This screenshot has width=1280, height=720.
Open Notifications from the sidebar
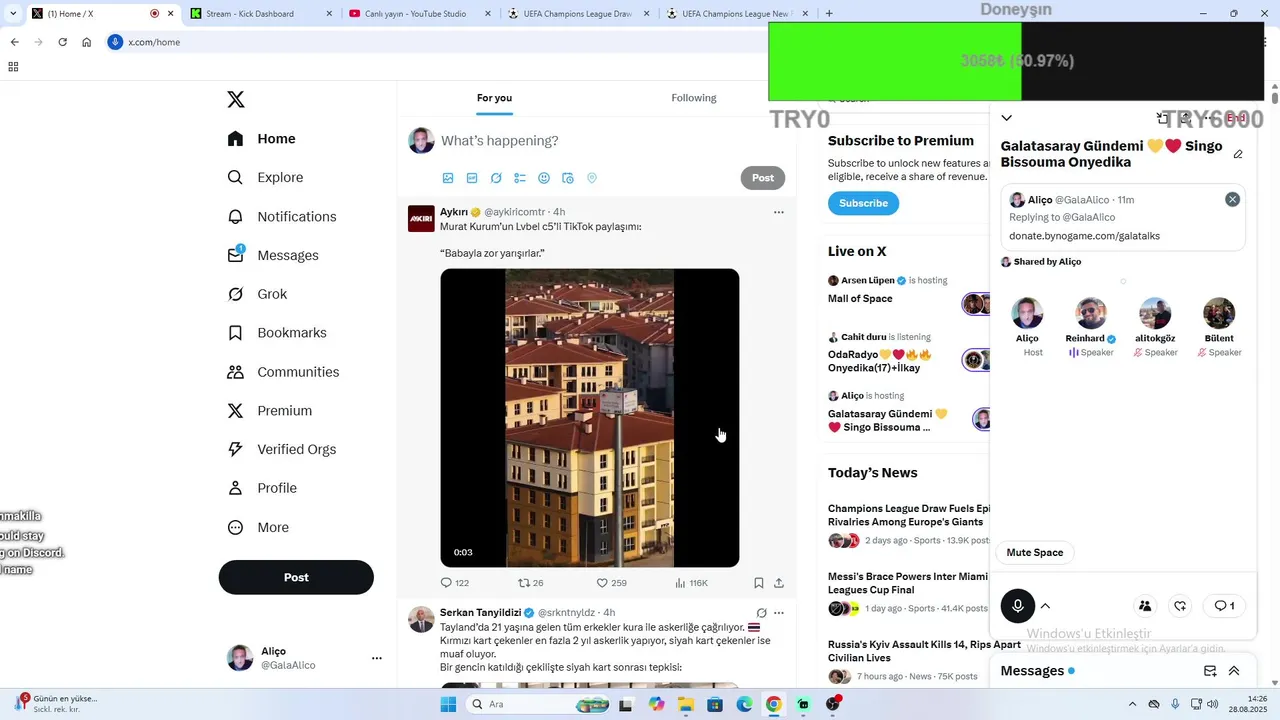pos(282,216)
